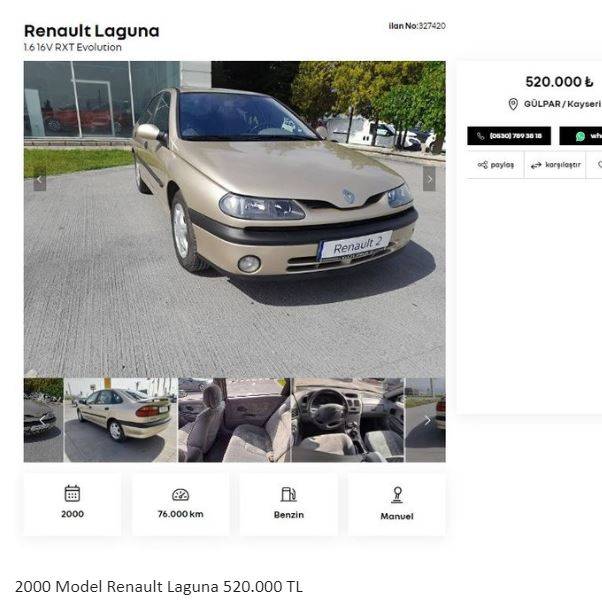The image size is (602, 606).
Task: Open the karşılaştır compare link
Action: 555,165
